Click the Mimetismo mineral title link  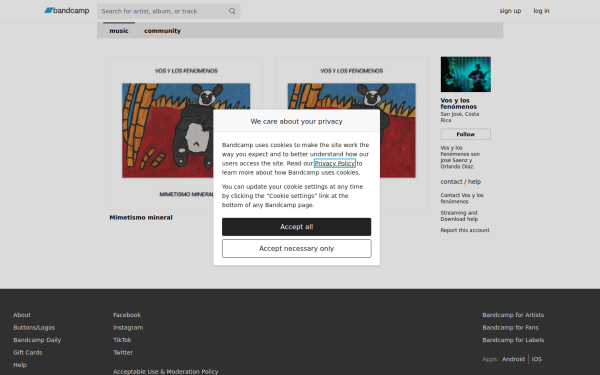click(x=141, y=217)
